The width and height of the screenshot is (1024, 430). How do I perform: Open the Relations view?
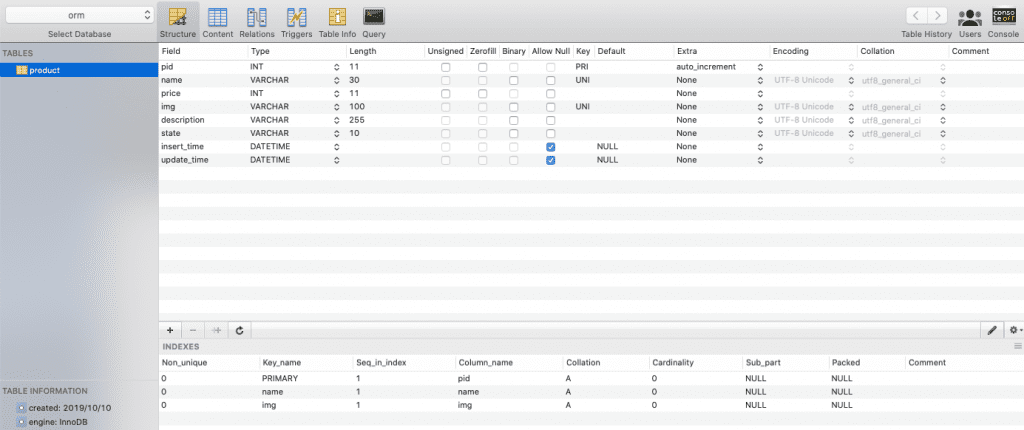[257, 22]
